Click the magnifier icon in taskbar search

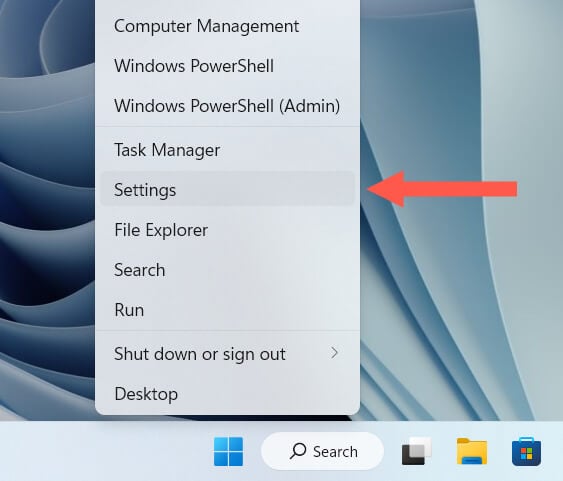click(x=298, y=451)
